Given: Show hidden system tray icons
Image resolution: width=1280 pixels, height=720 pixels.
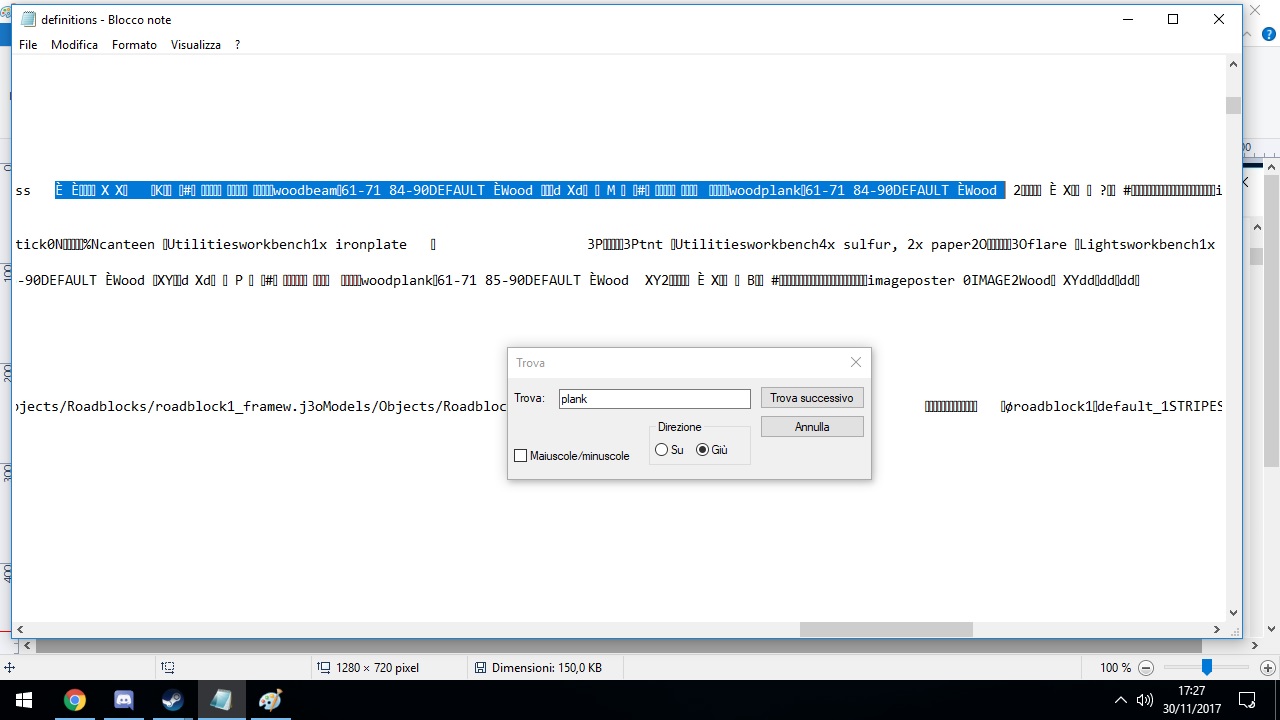Looking at the screenshot, I should click(1120, 700).
